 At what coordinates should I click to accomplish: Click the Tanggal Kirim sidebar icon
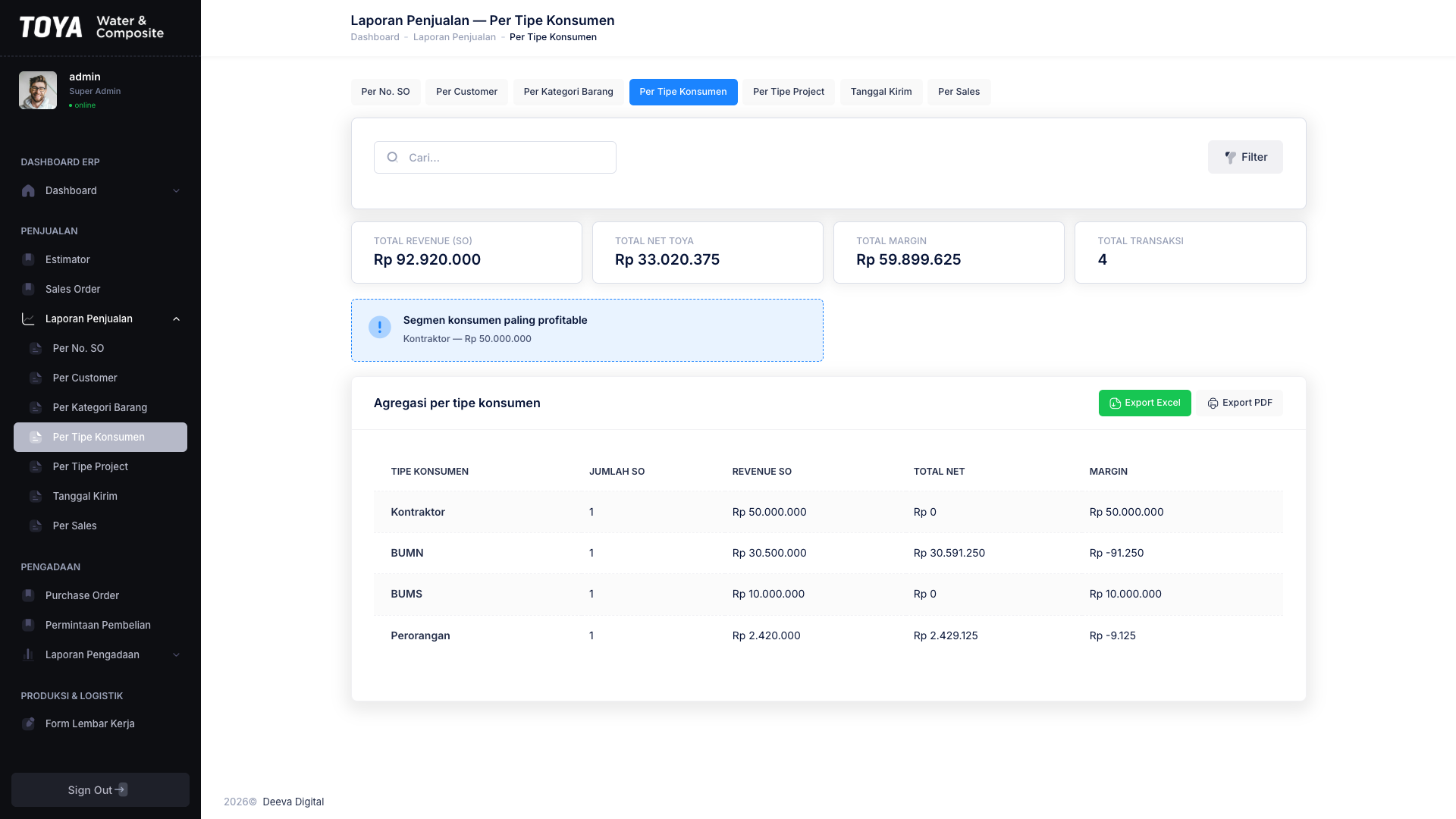click(x=36, y=496)
